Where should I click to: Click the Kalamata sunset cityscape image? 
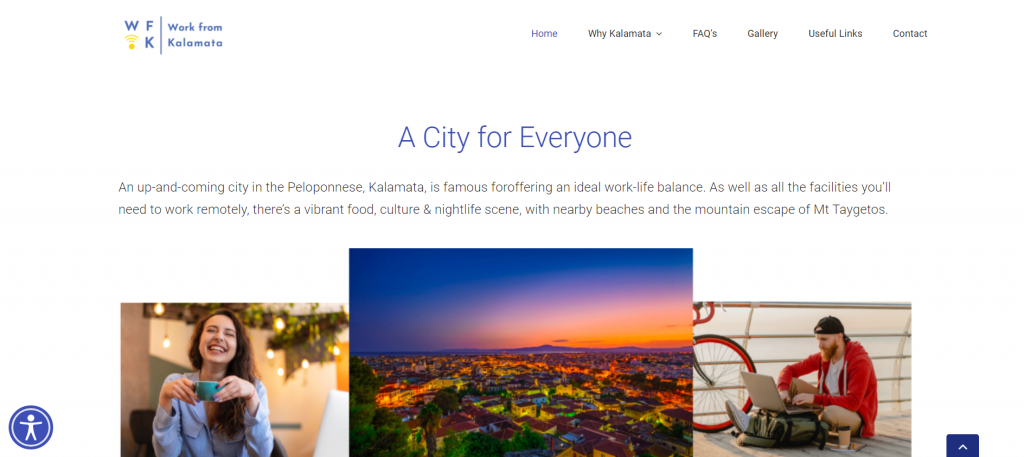tap(520, 353)
